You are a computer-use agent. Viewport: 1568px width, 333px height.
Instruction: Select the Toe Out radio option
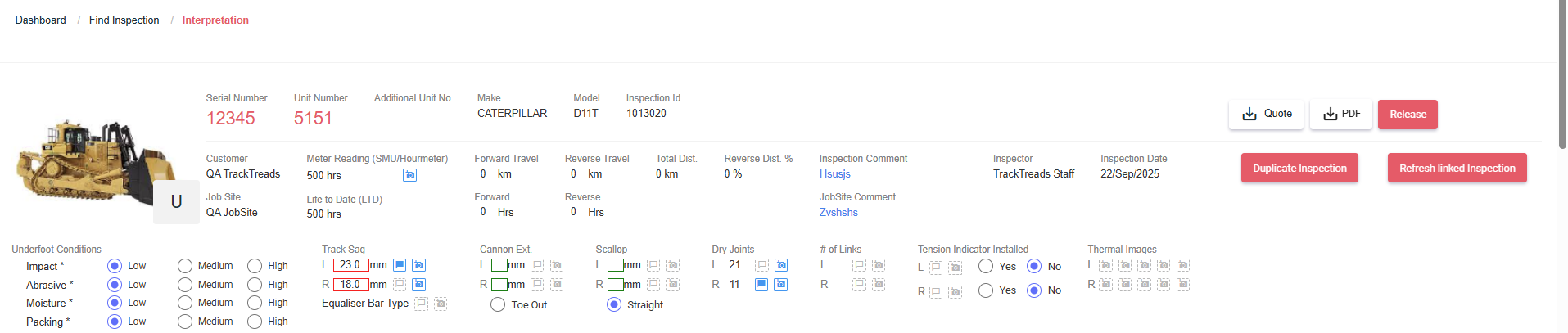click(498, 304)
